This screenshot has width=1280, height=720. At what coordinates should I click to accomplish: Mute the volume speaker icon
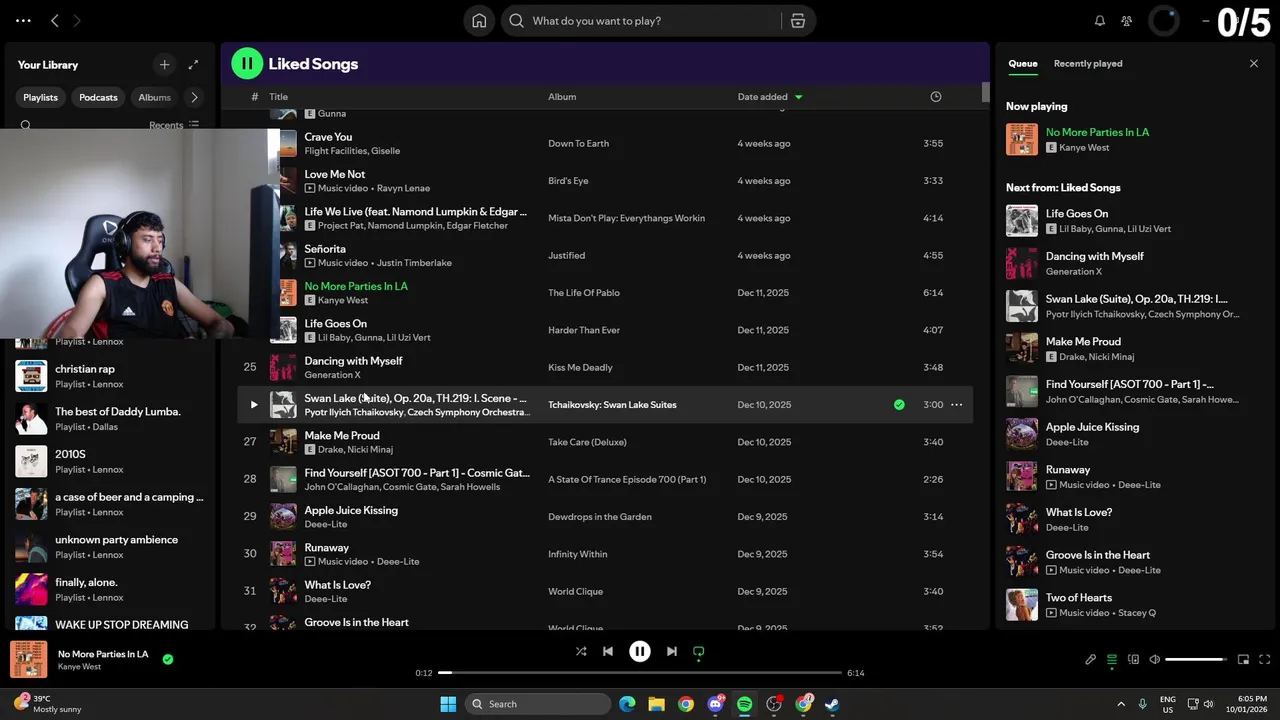[x=1154, y=659]
